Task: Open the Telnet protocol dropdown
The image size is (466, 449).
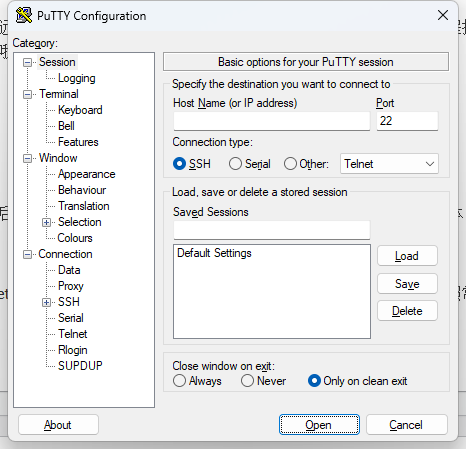Action: [389, 164]
